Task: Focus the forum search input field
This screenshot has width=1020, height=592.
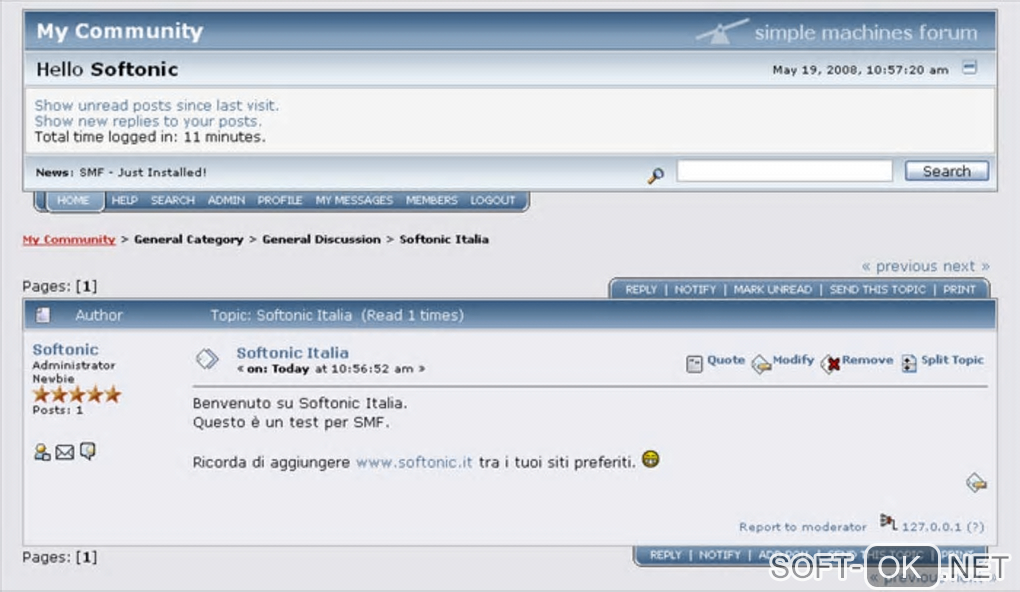Action: pyautogui.click(x=784, y=171)
